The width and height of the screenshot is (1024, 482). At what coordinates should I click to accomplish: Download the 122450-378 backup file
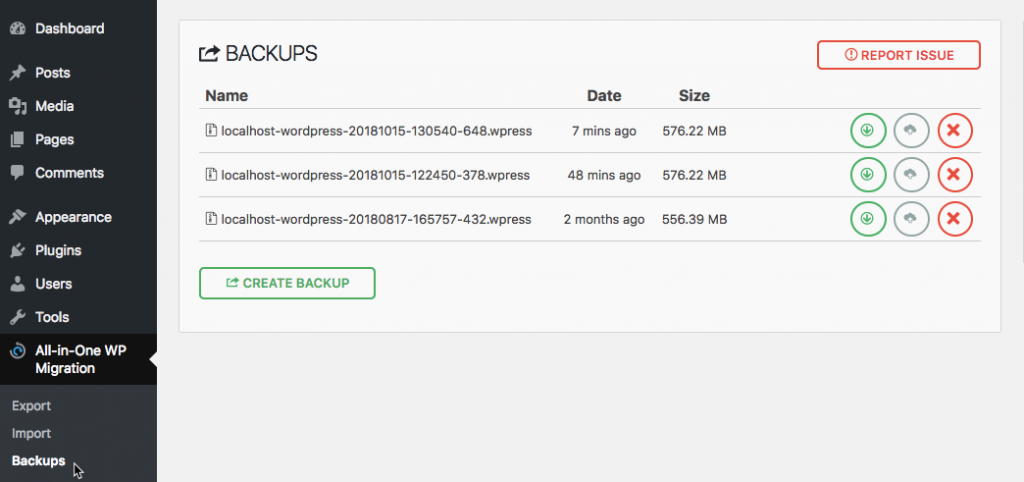coord(868,174)
